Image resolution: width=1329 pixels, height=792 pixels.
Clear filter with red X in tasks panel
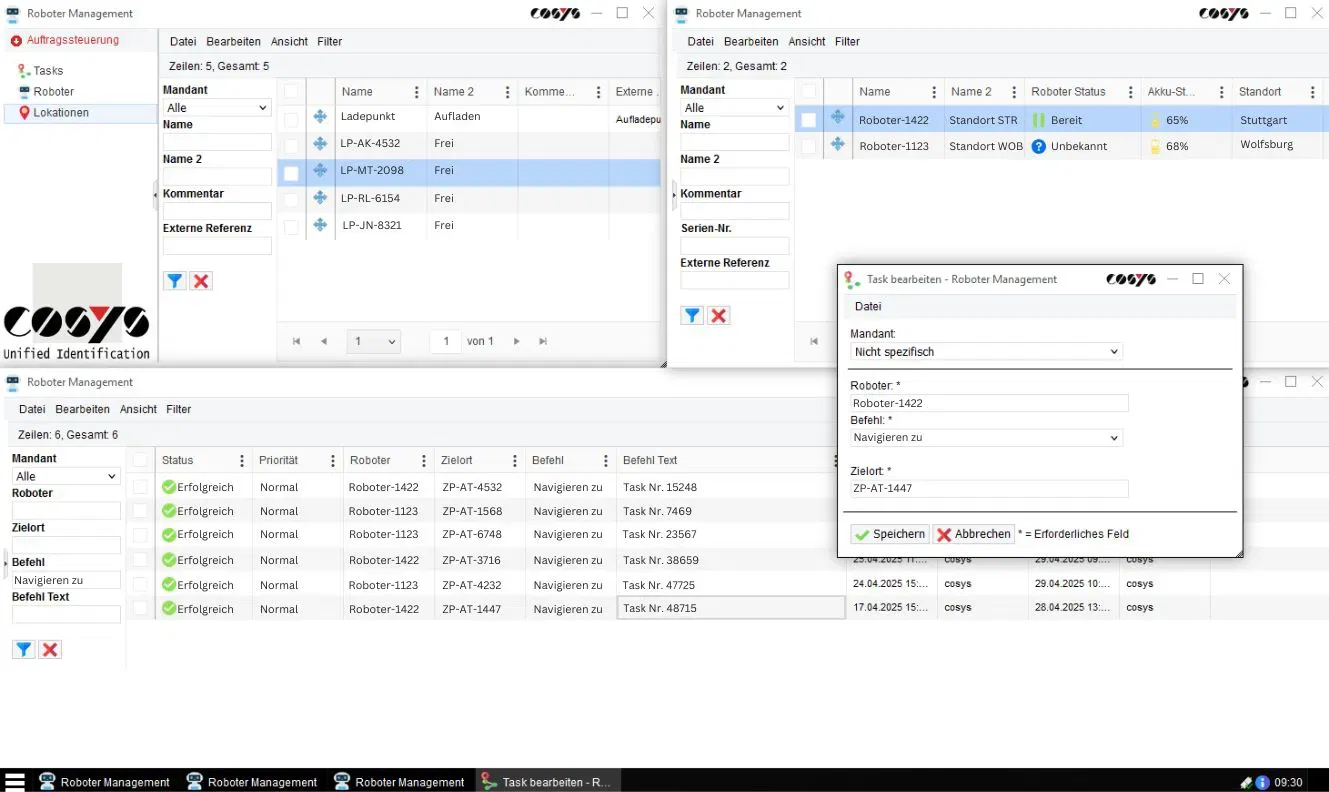tap(51, 649)
